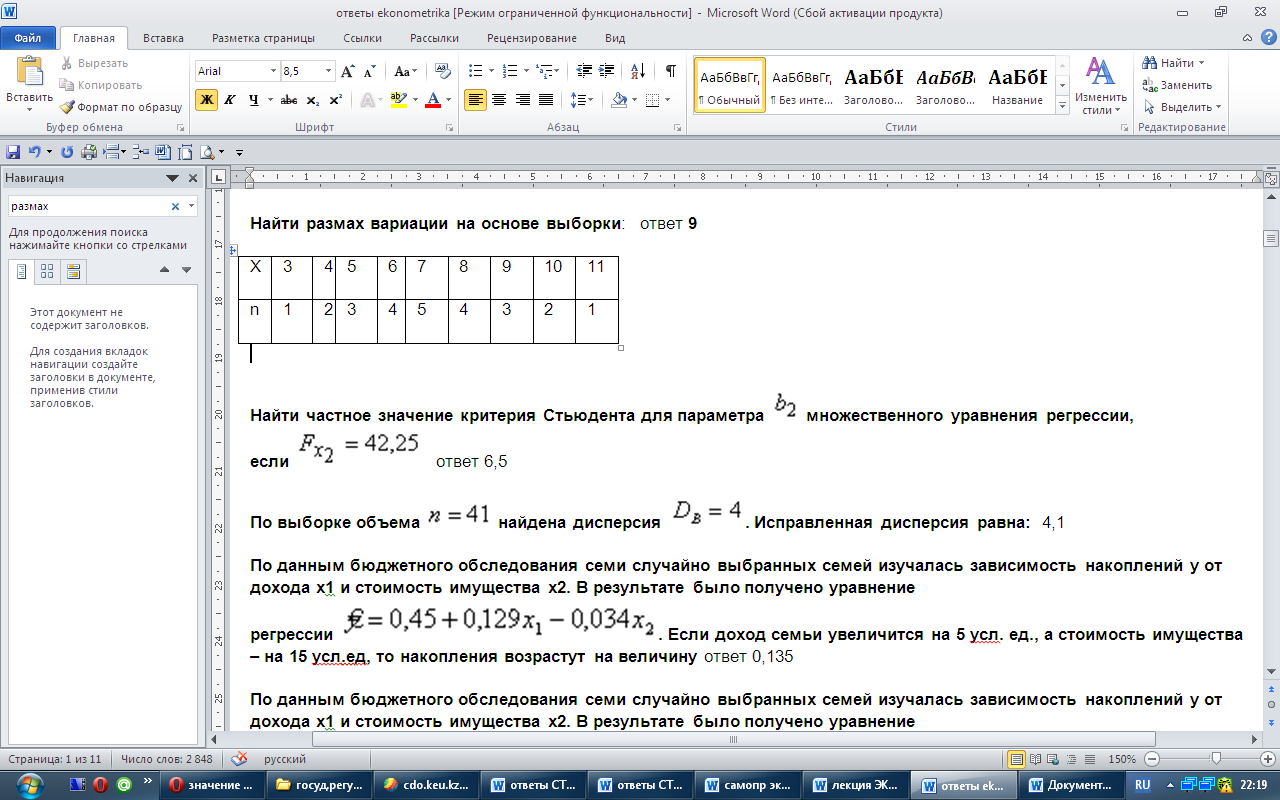Open Change Styles (Изменить стили)
The image size is (1280, 800).
pyautogui.click(x=1101, y=86)
